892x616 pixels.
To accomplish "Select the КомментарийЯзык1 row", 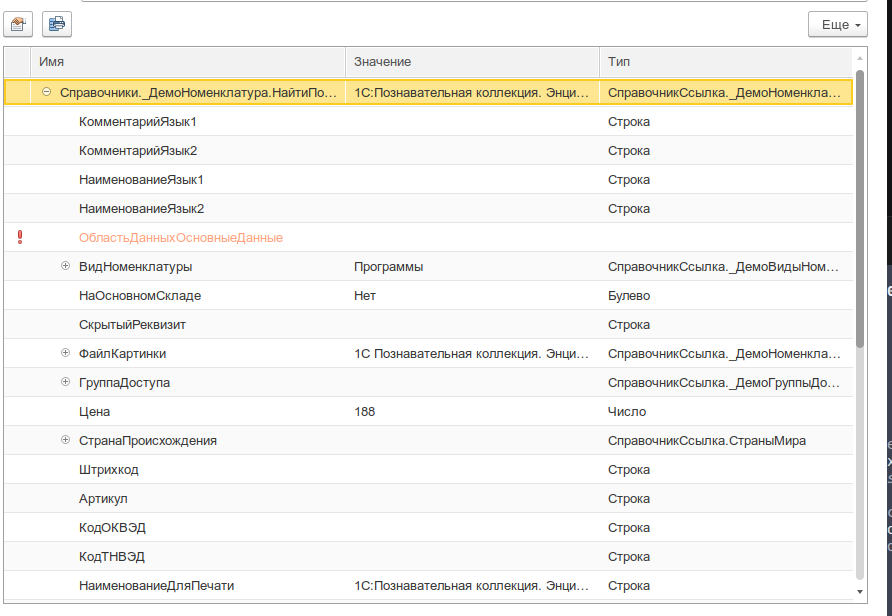I will click(x=428, y=122).
